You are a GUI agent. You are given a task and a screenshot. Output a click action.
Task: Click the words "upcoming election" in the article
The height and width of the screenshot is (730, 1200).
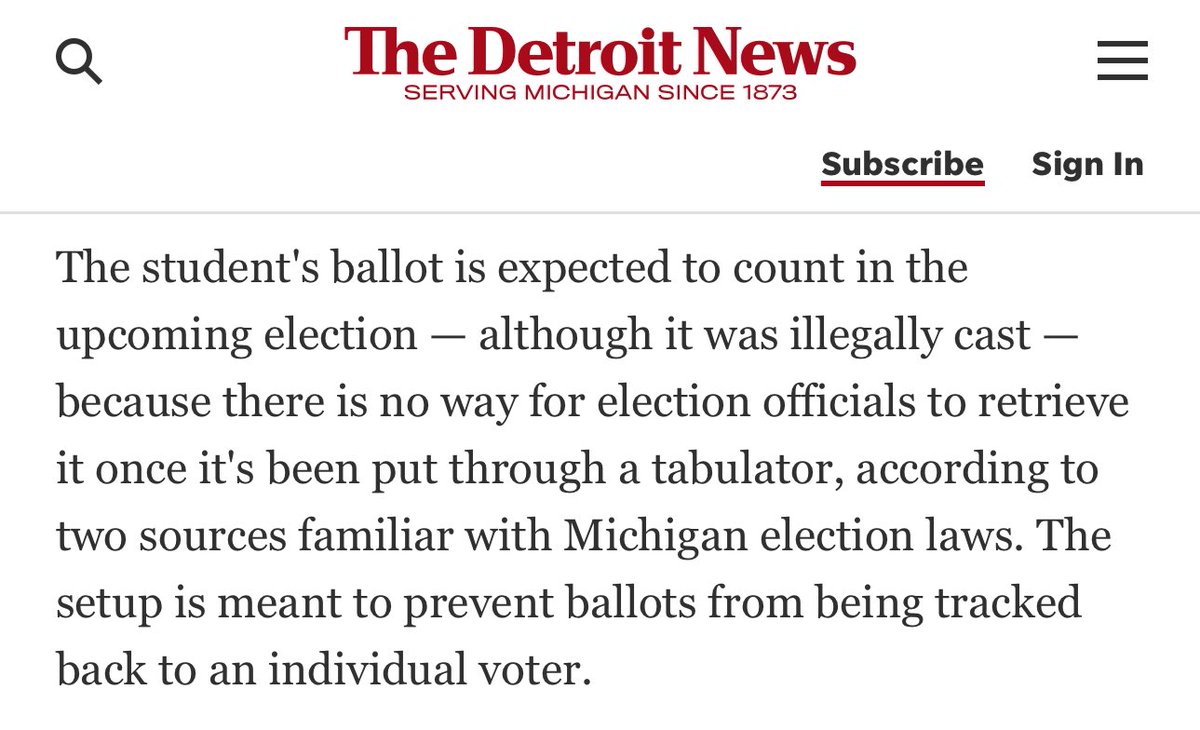coord(236,335)
